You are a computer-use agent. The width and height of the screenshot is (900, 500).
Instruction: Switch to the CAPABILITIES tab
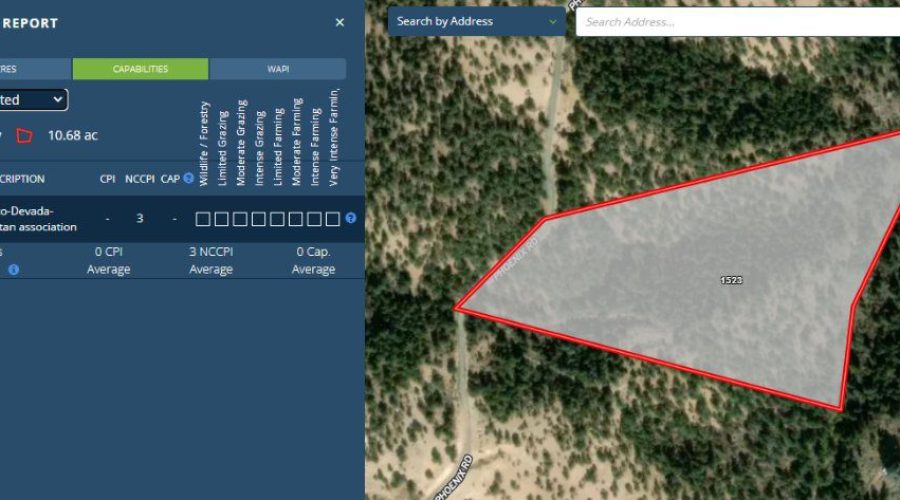tap(140, 69)
